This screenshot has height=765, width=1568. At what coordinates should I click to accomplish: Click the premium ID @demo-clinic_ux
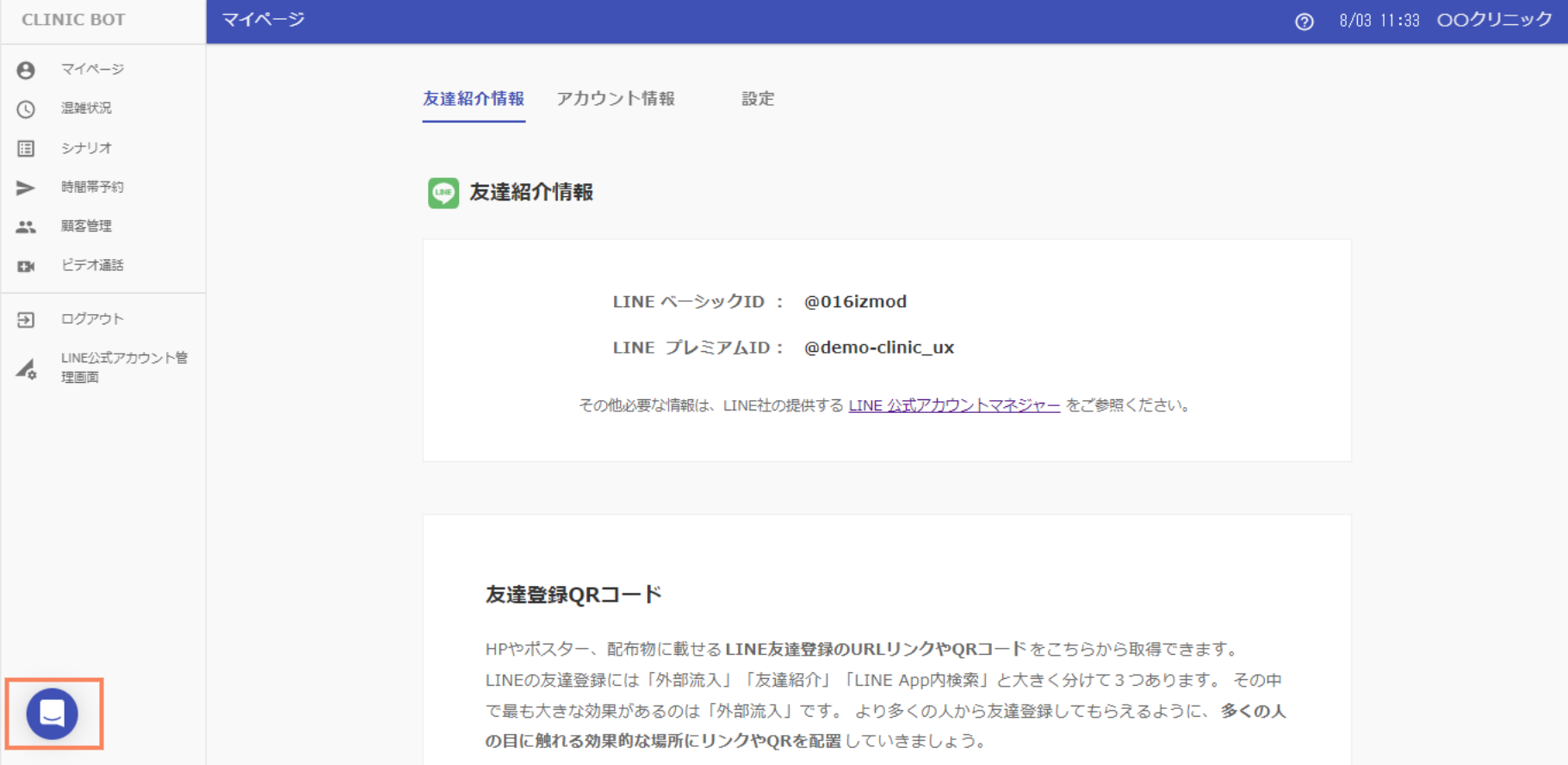click(879, 348)
